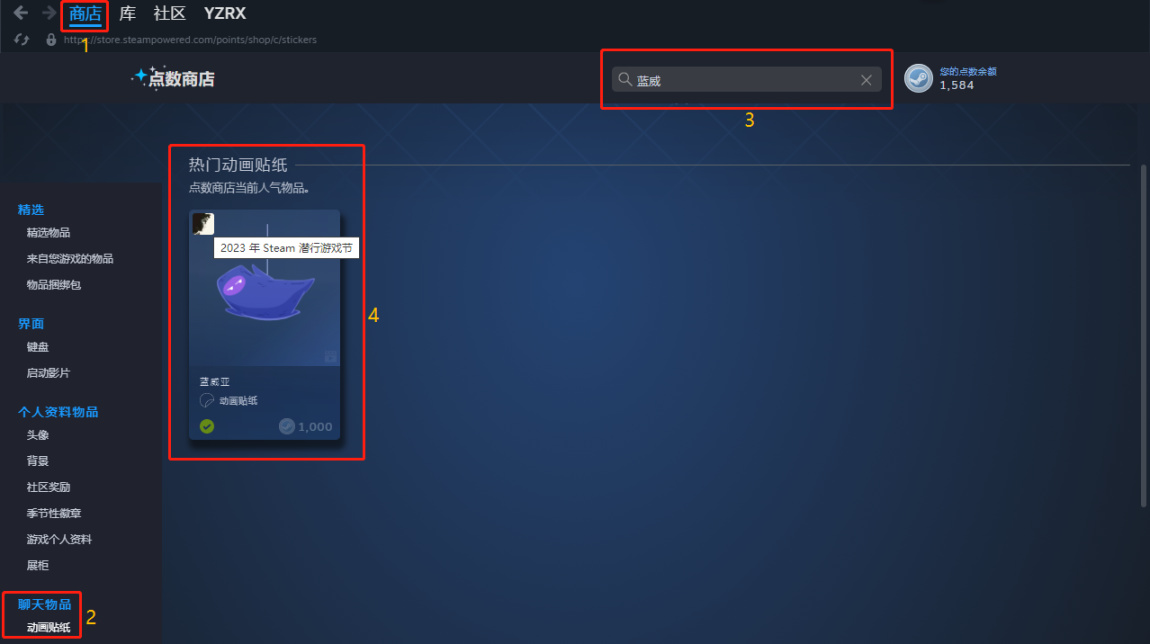Screen dimensions: 1150x644
Task: Open 点数商店 title link
Action: click(x=181, y=79)
